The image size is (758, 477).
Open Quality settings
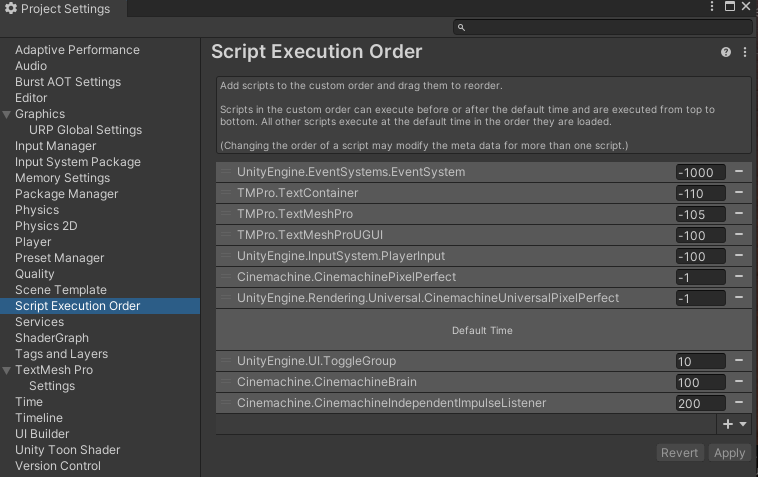click(35, 274)
